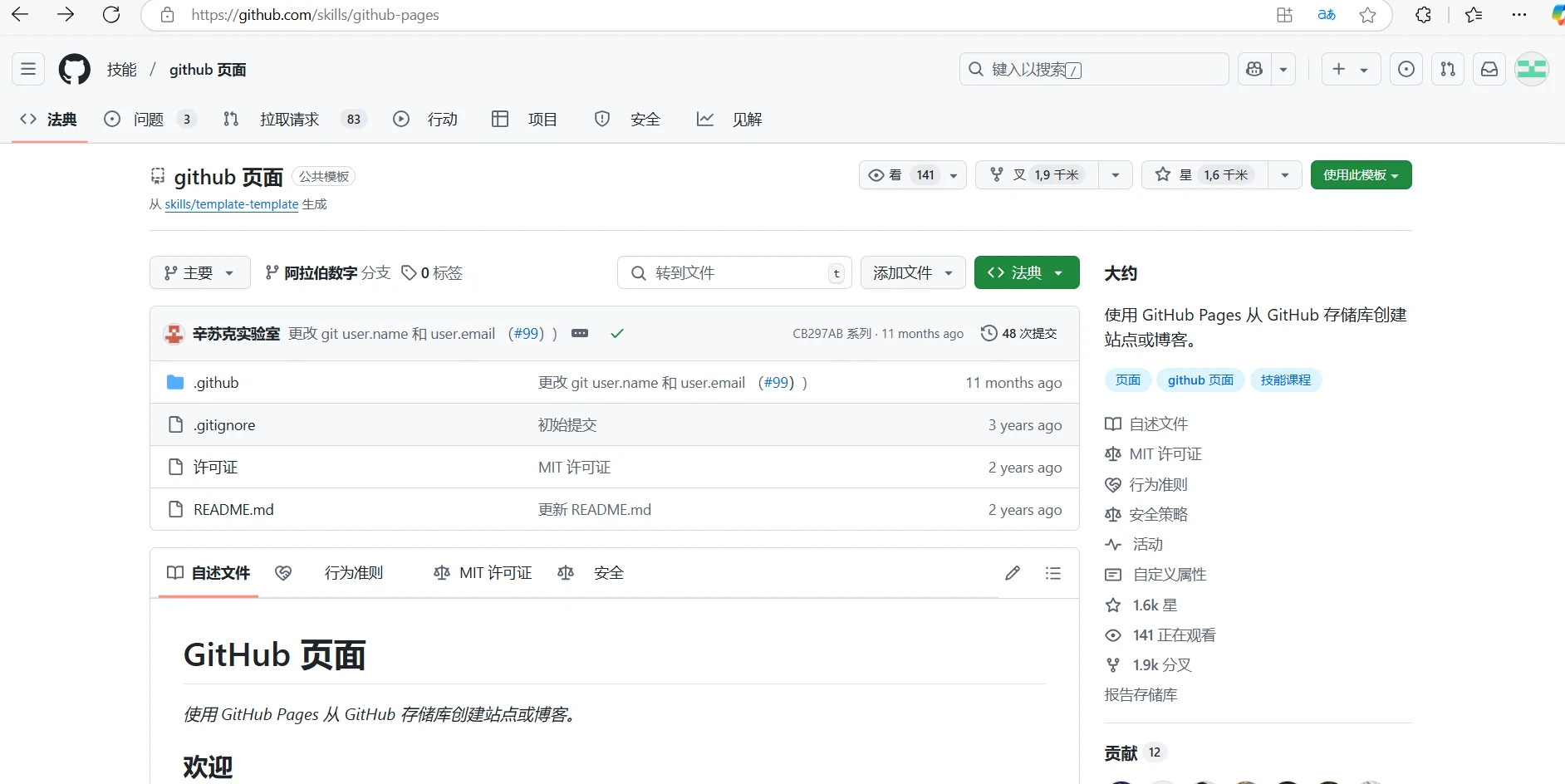
Task: Open the 主要 branch dropdown
Action: (x=199, y=272)
